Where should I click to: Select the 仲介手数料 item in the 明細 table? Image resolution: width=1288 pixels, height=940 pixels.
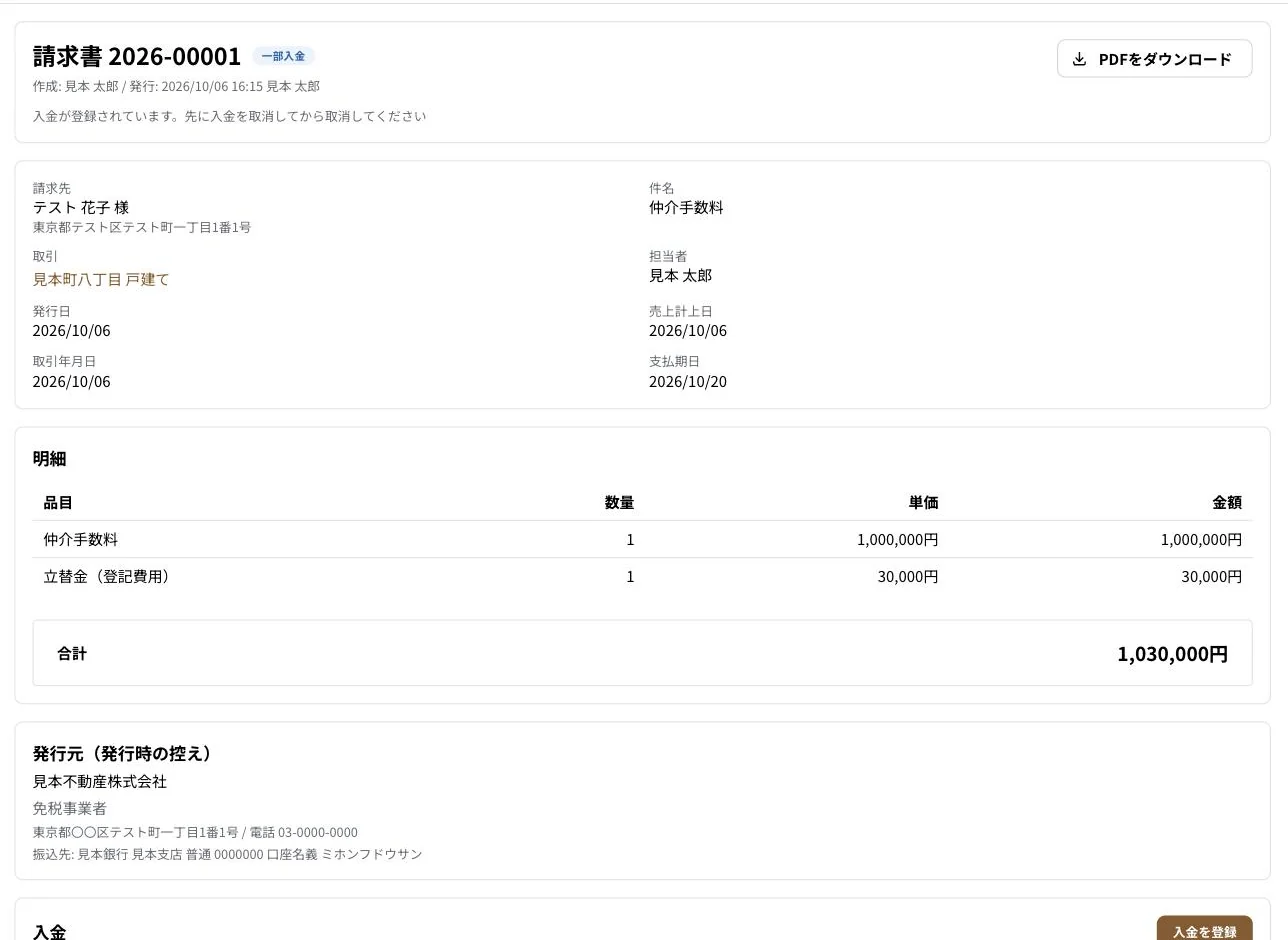[81, 539]
